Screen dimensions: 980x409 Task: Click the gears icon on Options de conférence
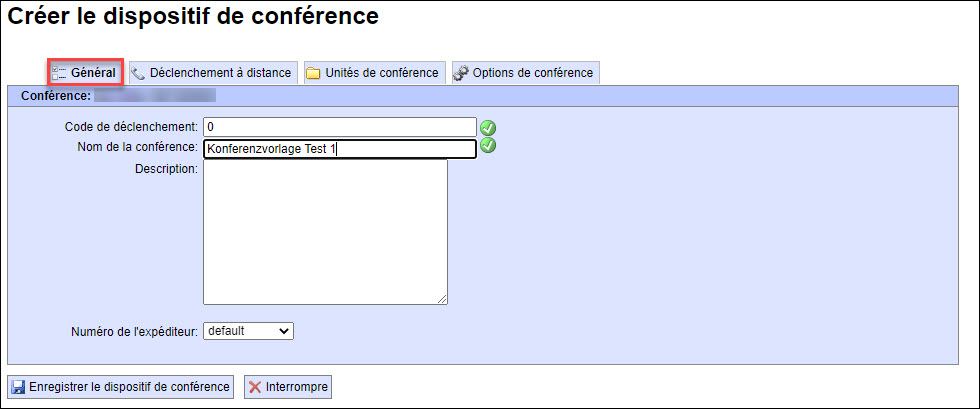coord(461,73)
